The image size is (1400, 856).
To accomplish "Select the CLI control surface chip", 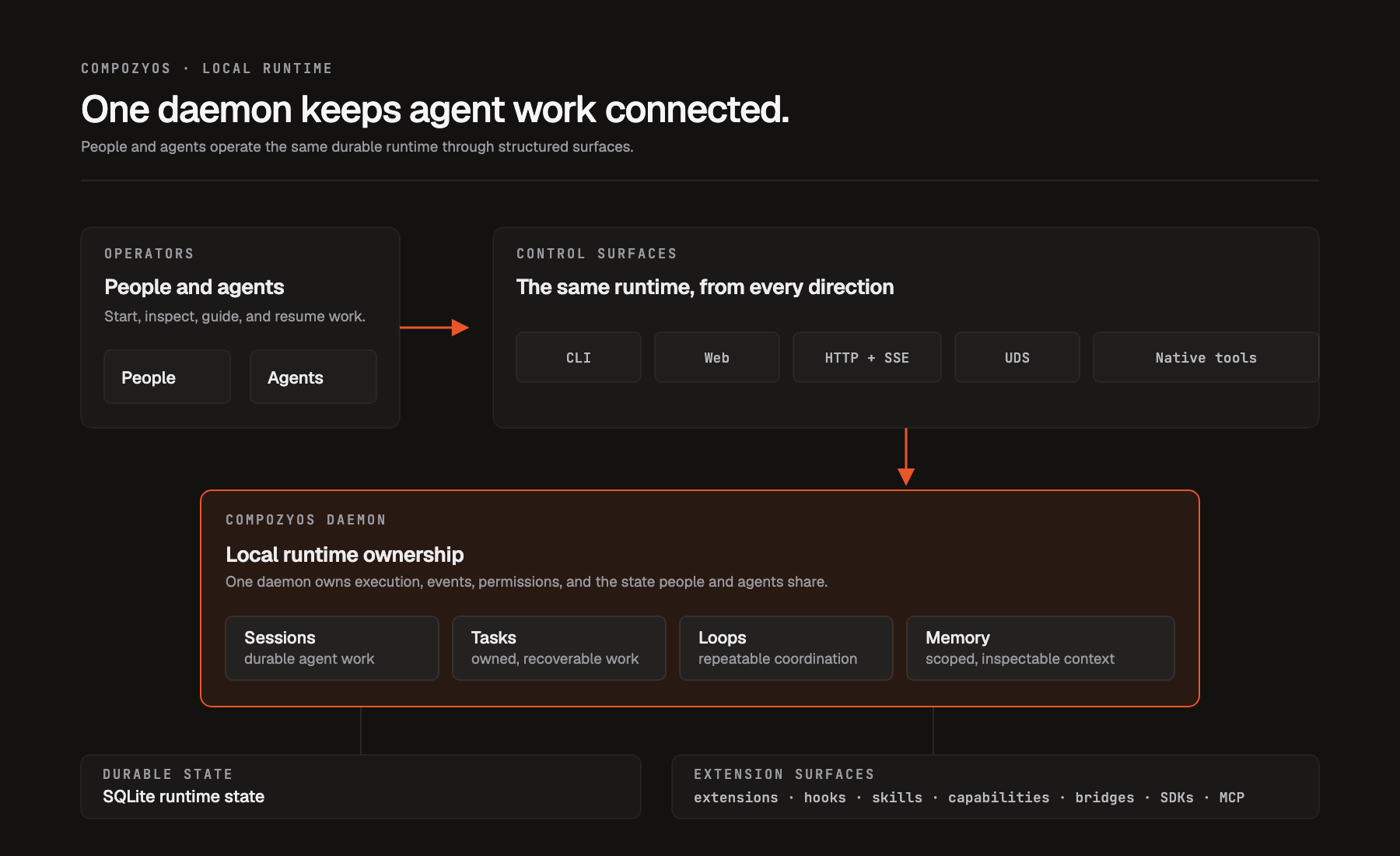I will 579,357.
